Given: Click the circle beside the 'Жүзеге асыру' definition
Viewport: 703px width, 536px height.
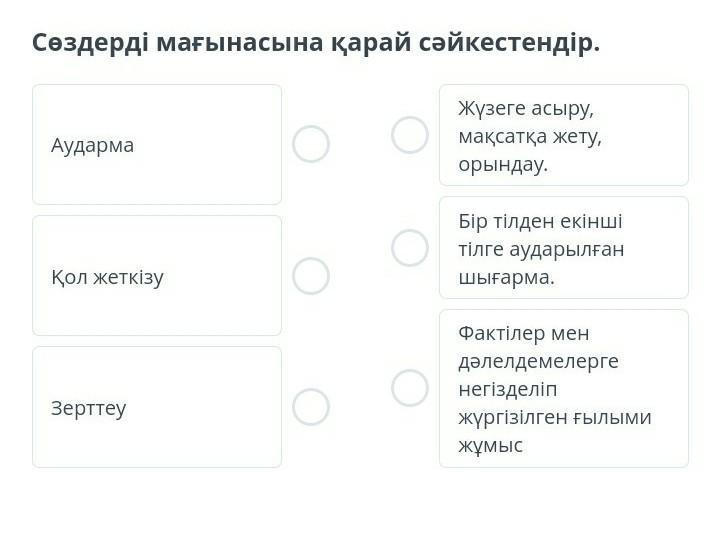Looking at the screenshot, I should coord(409,135).
